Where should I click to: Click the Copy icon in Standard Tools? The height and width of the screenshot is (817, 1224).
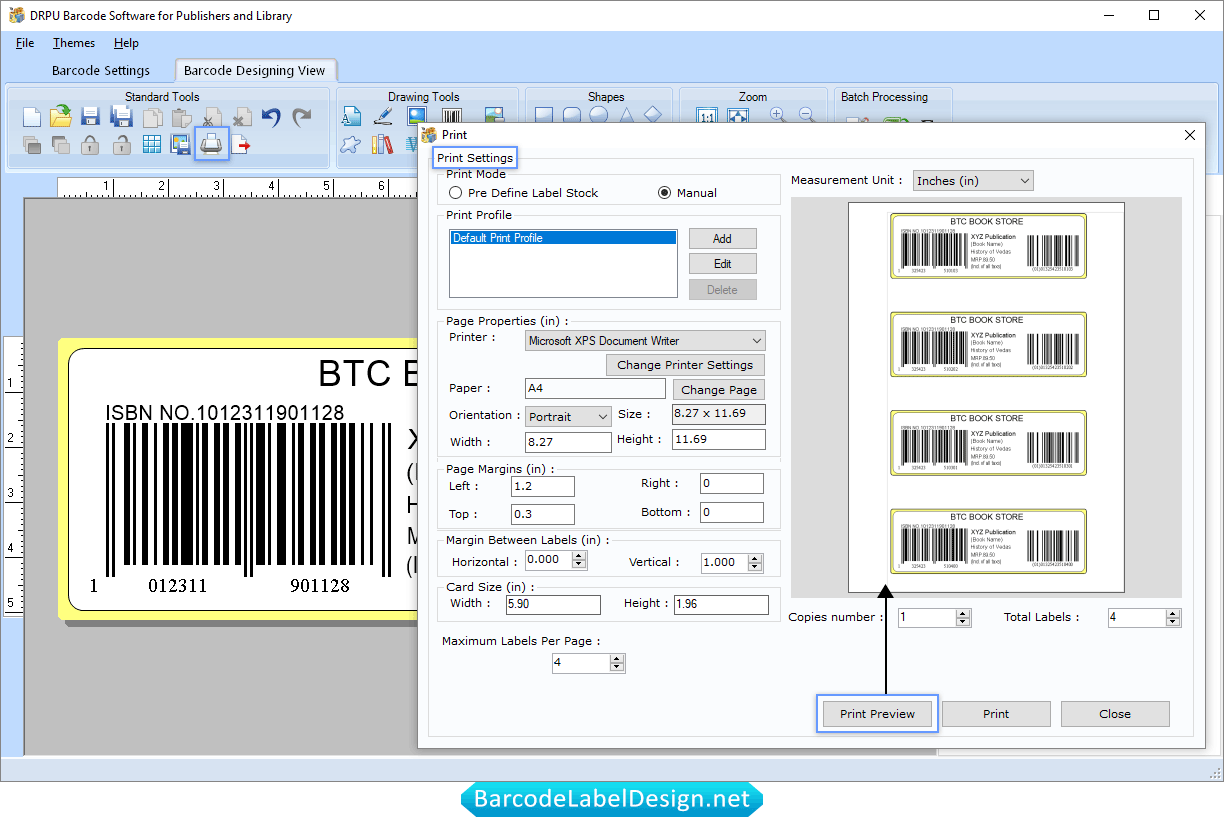point(152,117)
